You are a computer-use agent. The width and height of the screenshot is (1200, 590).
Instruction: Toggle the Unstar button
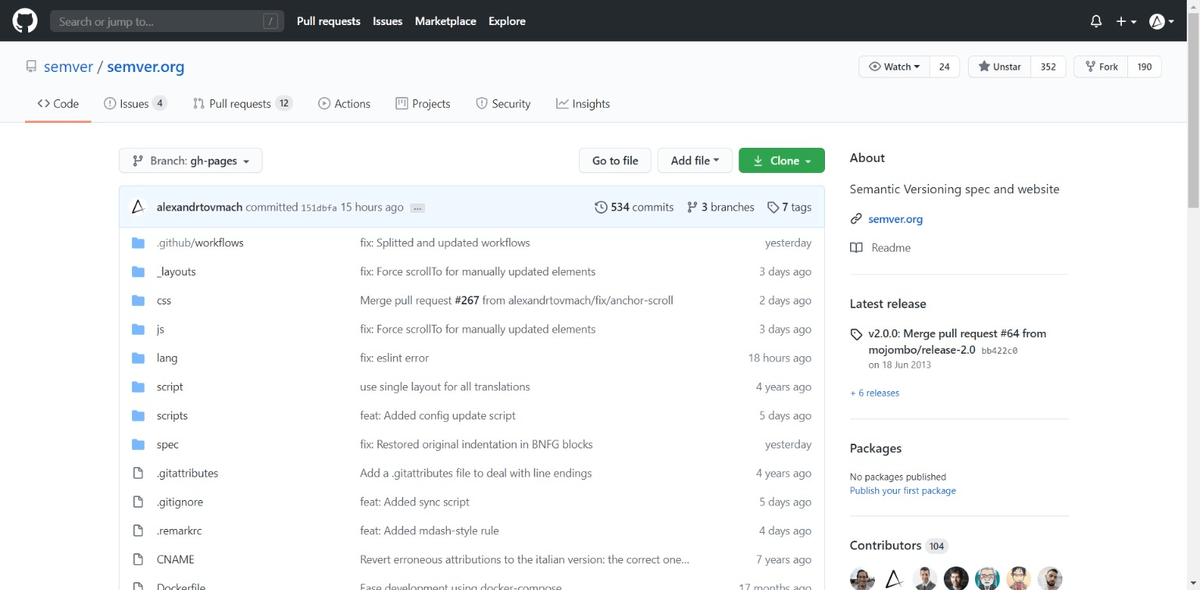click(x=999, y=67)
